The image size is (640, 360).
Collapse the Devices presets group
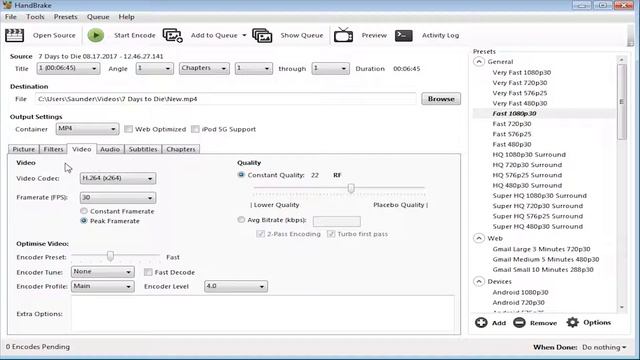(x=479, y=281)
